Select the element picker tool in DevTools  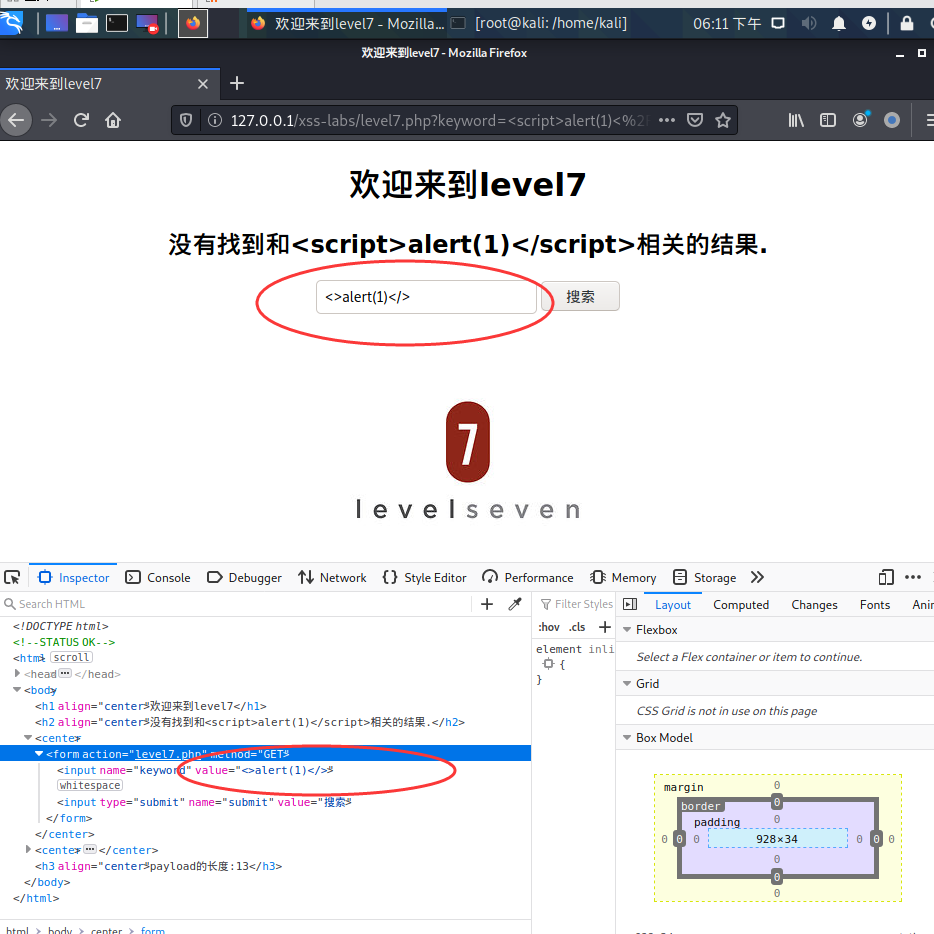click(12, 577)
